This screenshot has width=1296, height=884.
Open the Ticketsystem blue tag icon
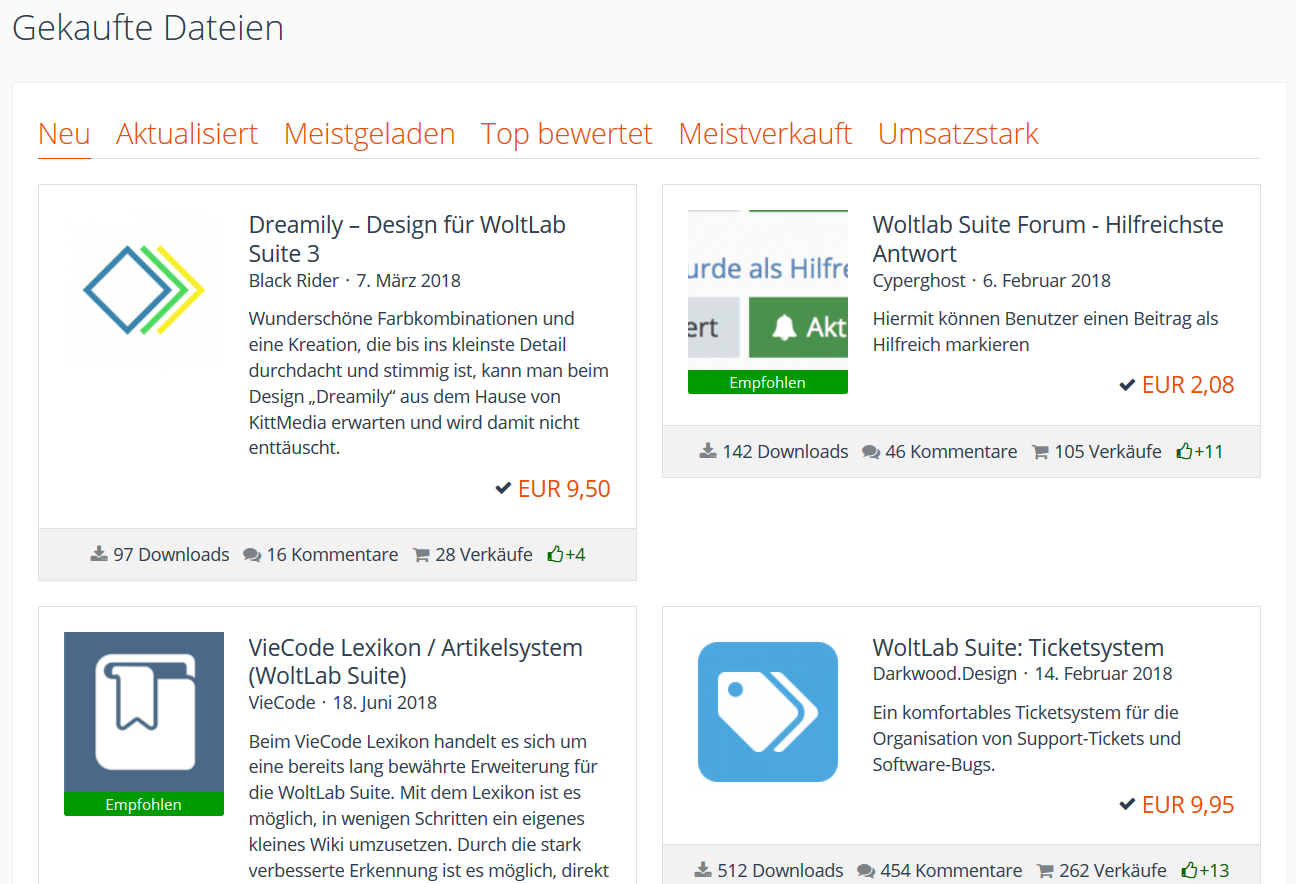767,712
